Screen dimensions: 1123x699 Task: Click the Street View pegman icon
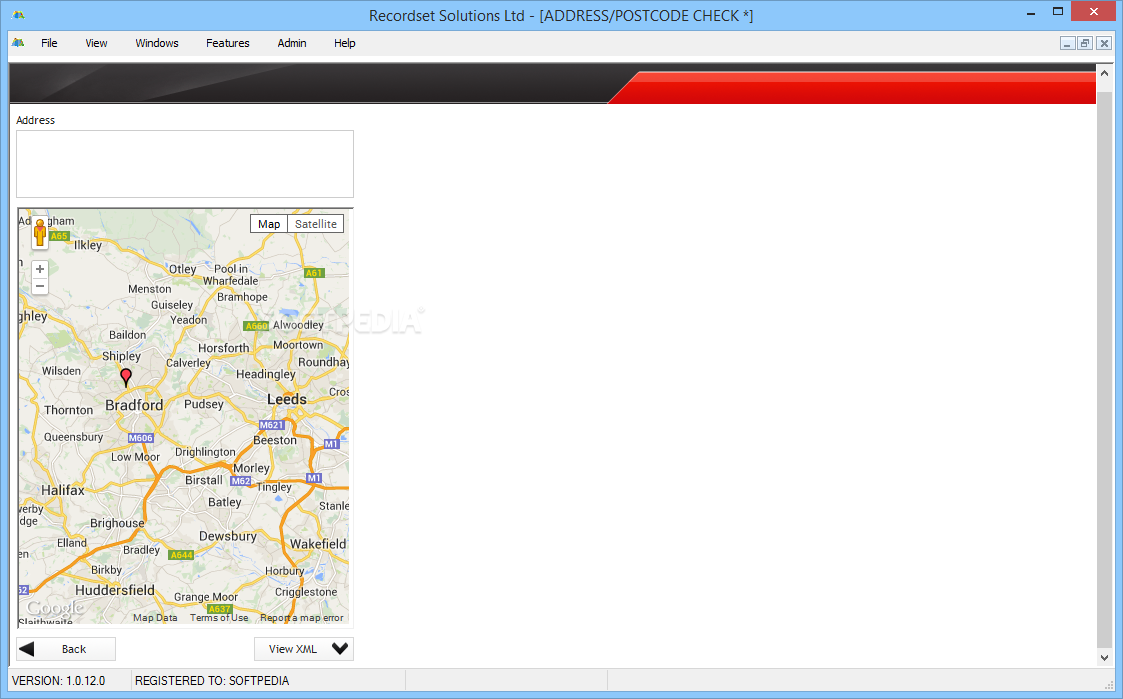point(40,233)
